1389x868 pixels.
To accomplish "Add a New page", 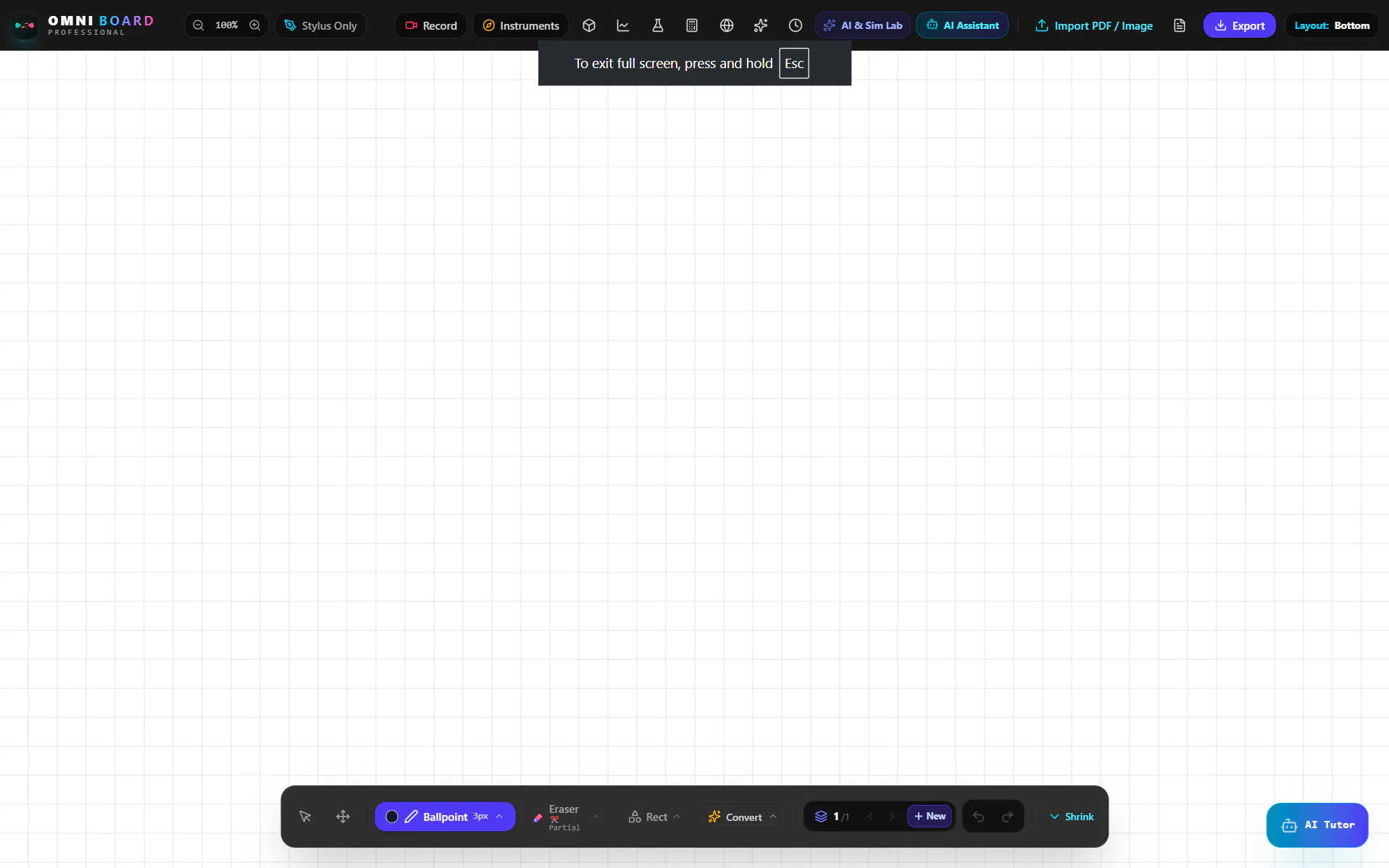I will coord(930,817).
